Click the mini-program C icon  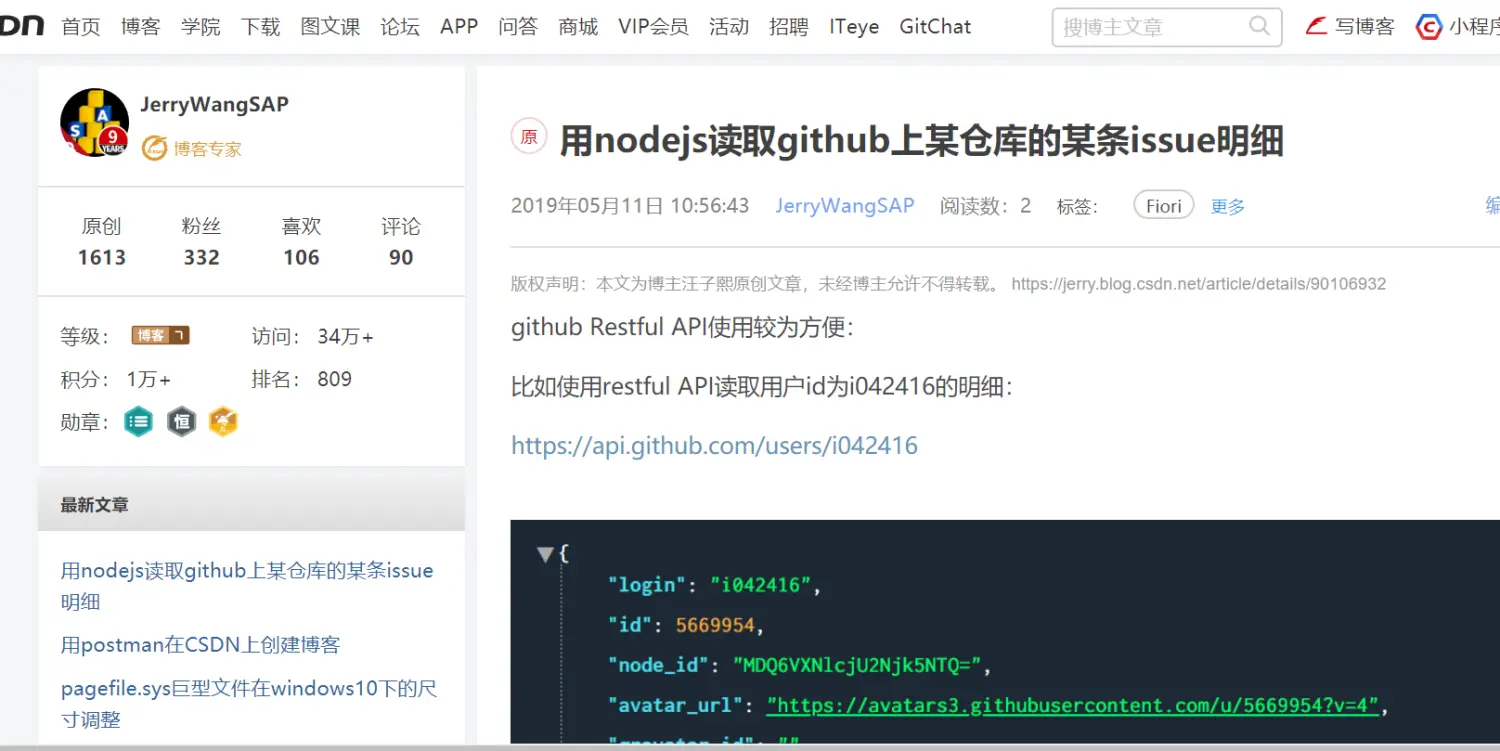click(x=1429, y=27)
